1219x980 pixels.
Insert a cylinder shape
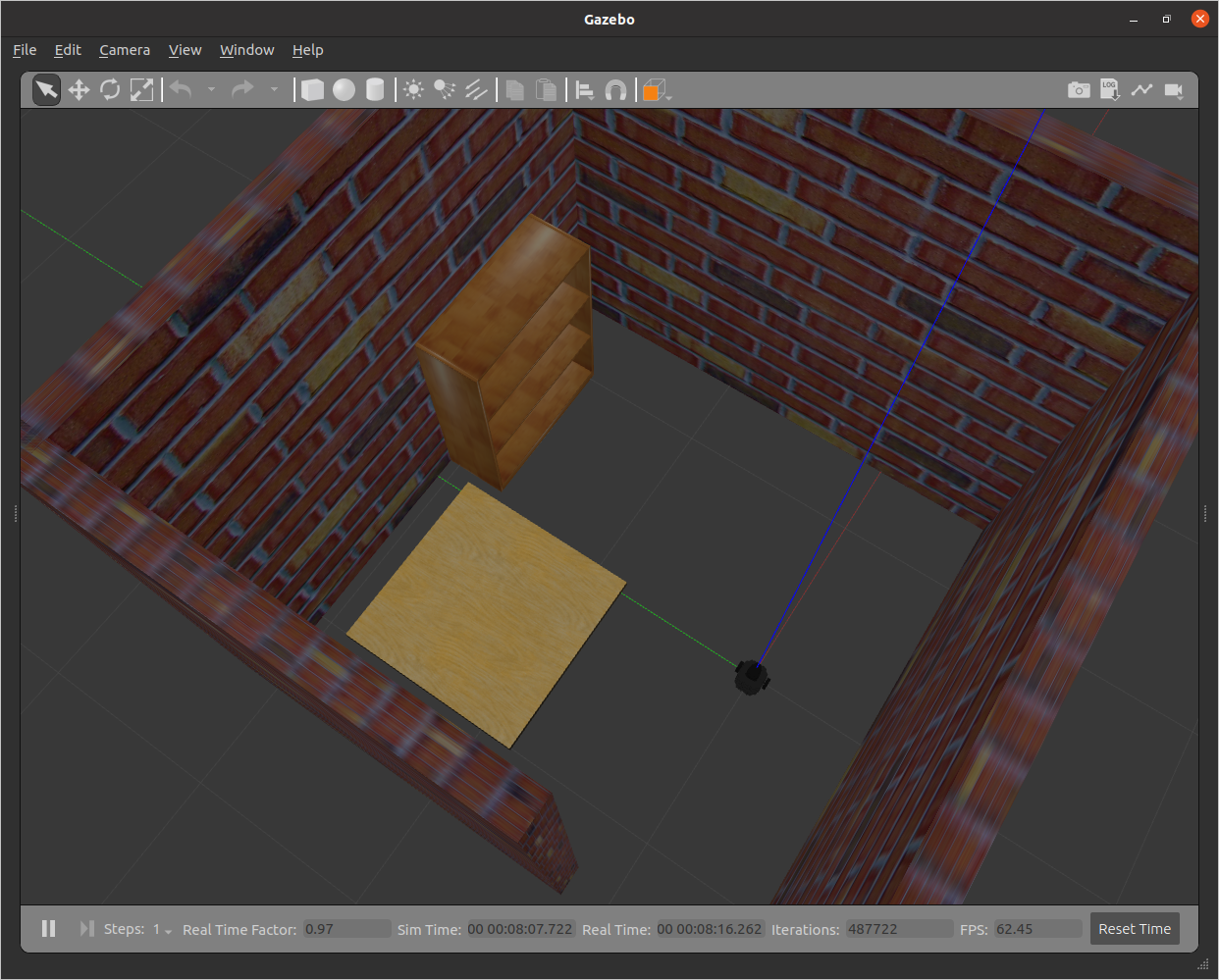[x=375, y=90]
